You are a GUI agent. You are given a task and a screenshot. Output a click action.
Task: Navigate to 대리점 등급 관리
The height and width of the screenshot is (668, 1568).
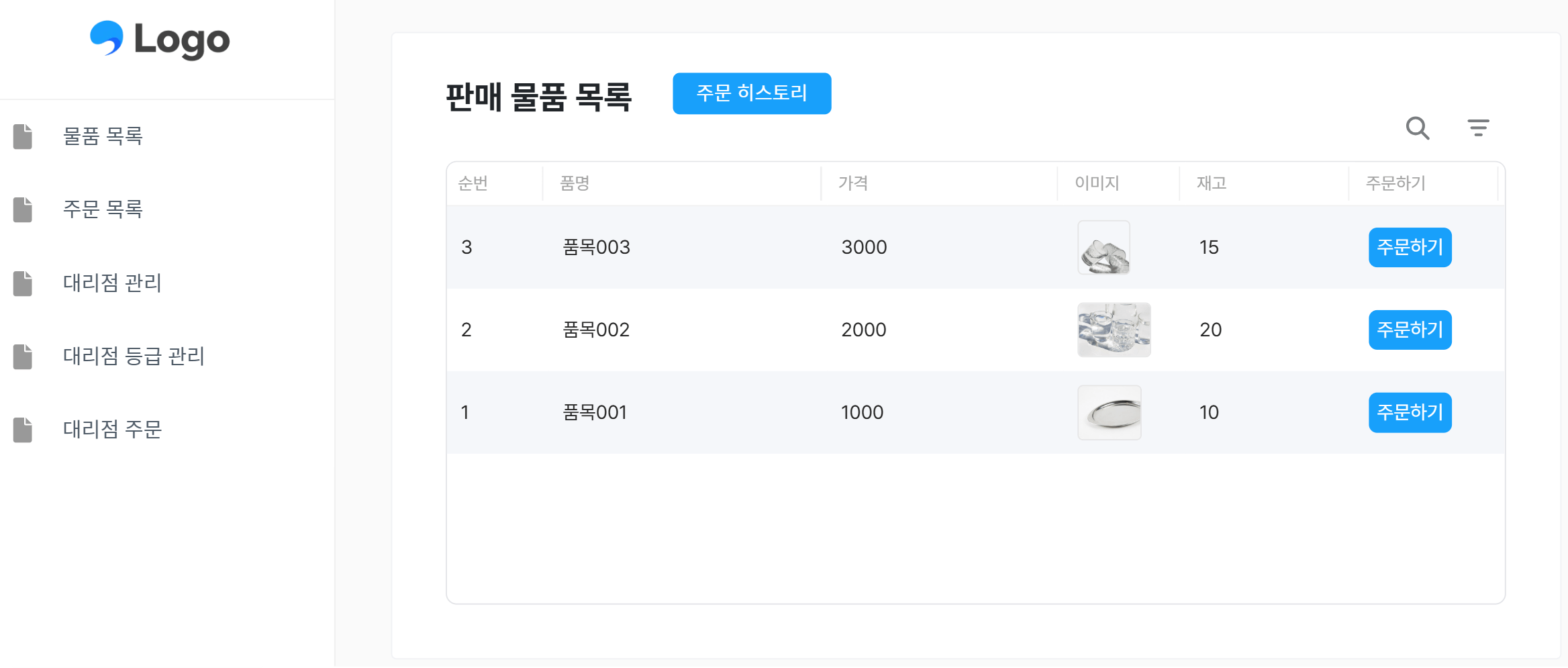134,356
